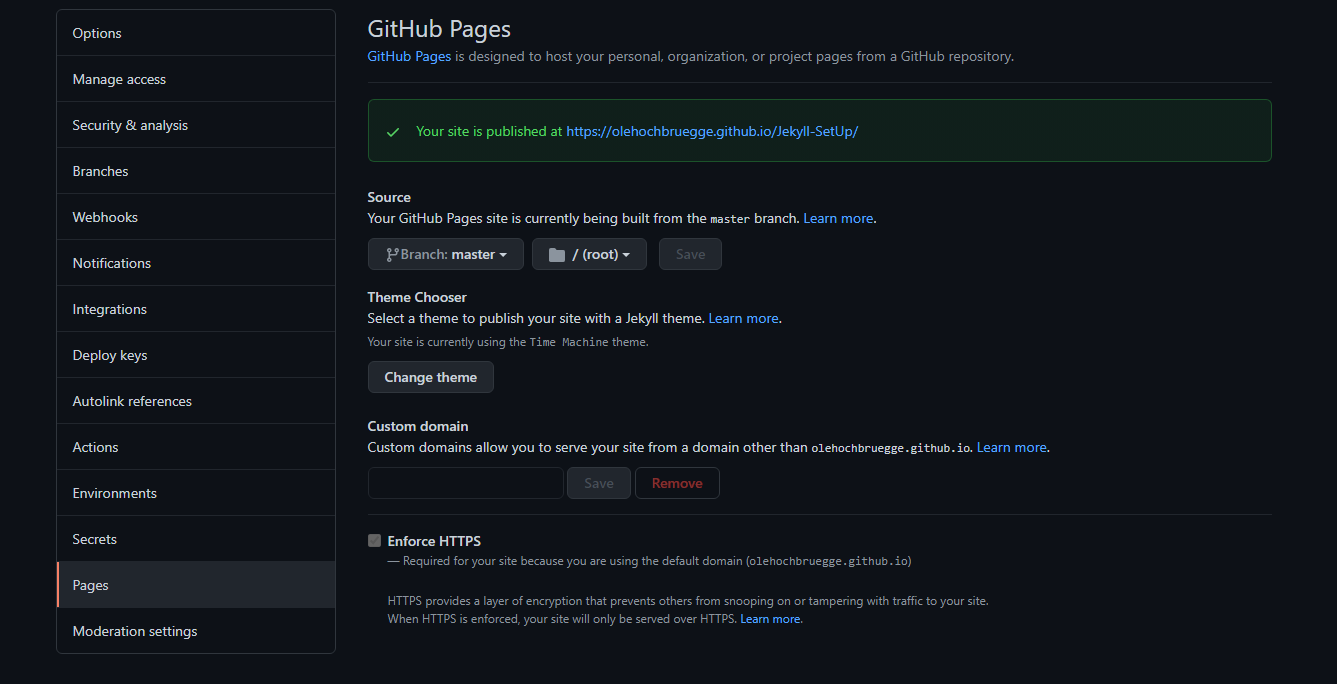
Task: Click the green checkmark published icon
Action: 393,132
